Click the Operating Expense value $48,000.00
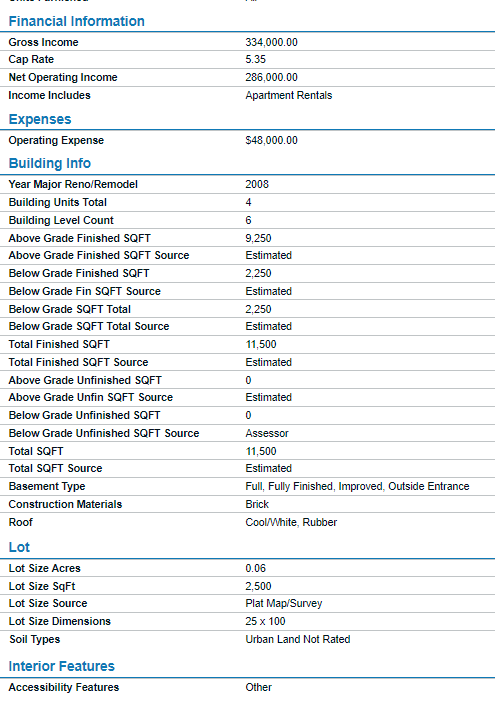This screenshot has width=495, height=704. tap(271, 140)
